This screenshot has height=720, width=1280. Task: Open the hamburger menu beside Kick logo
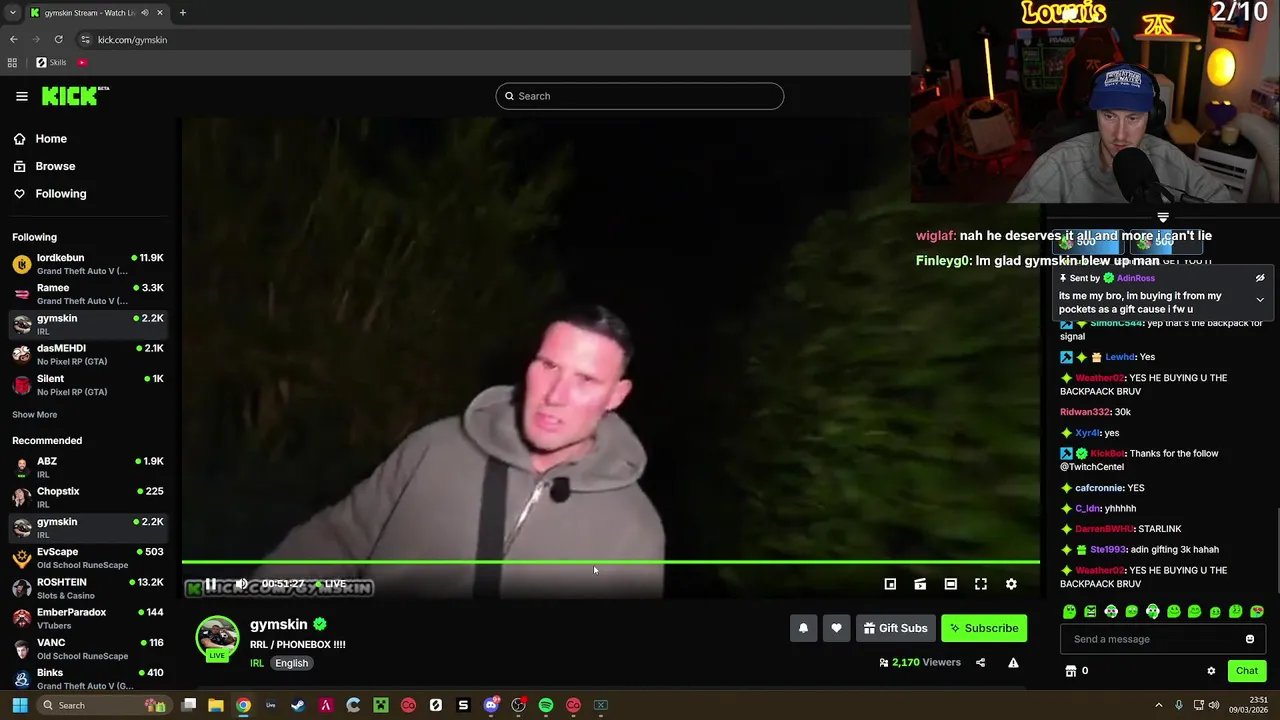[22, 96]
